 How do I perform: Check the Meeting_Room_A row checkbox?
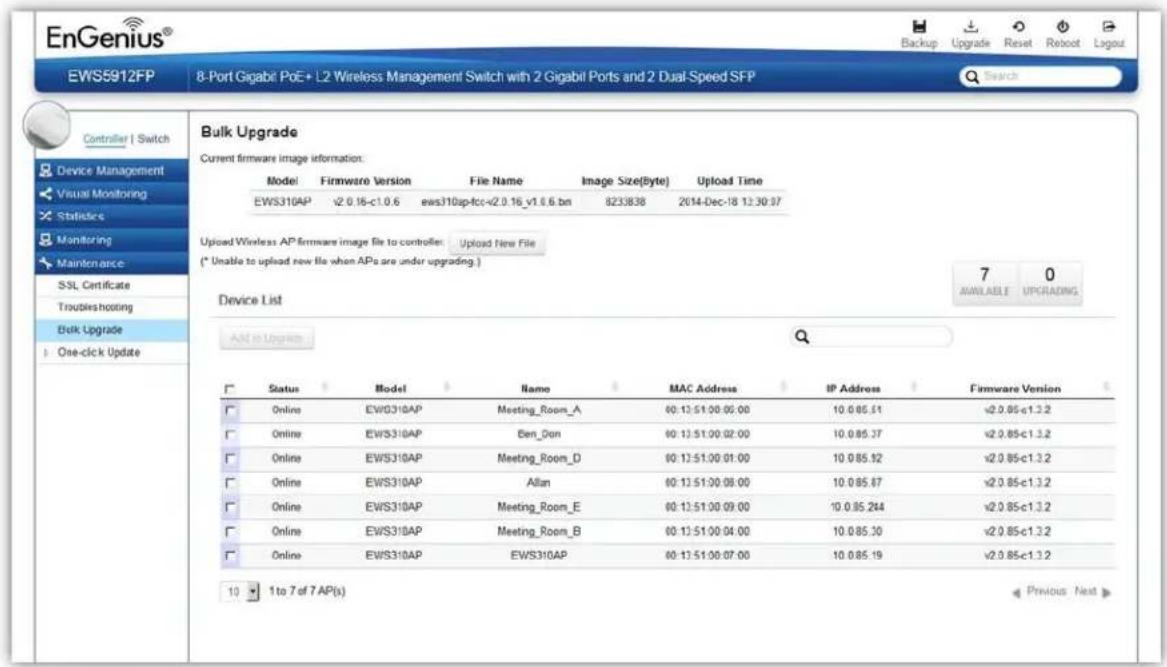[230, 410]
